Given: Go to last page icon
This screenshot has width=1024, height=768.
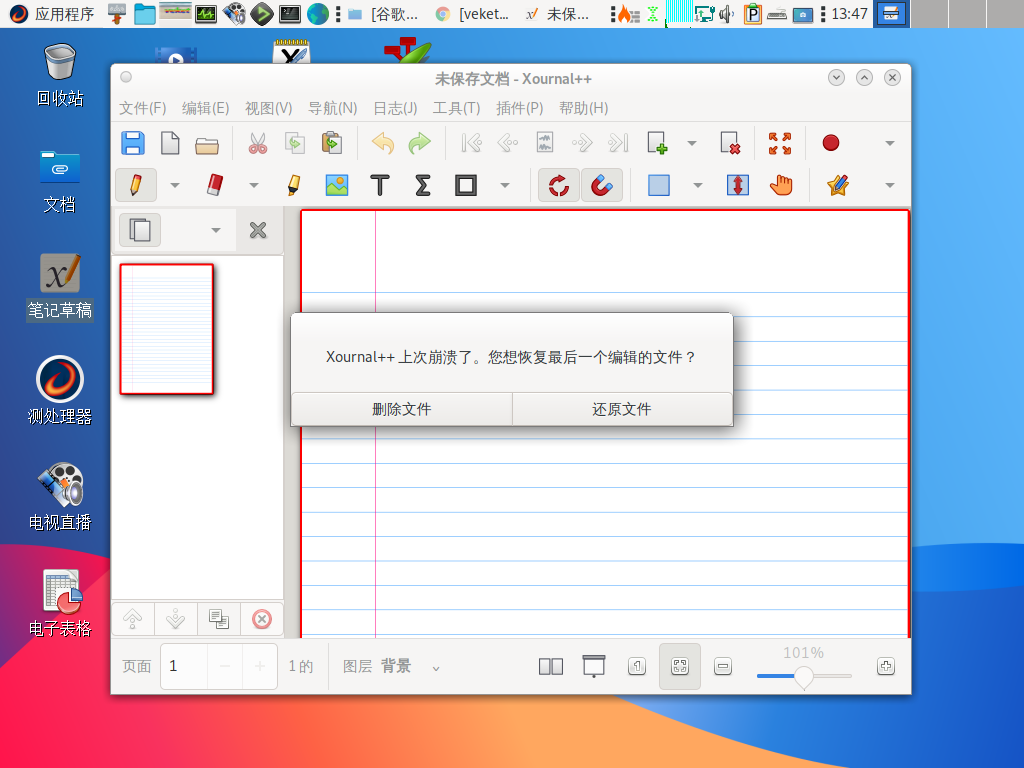Looking at the screenshot, I should [x=618, y=143].
